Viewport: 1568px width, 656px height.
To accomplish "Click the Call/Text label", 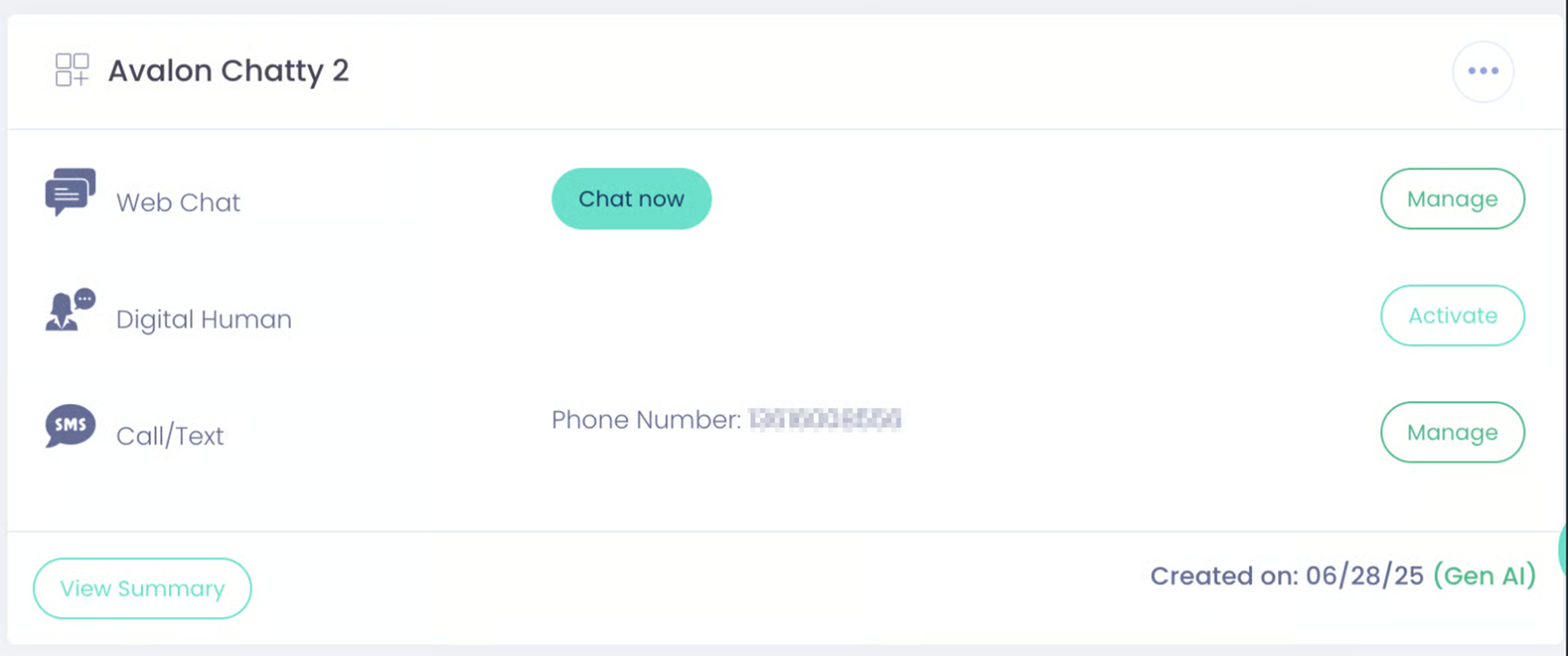I will coord(170,436).
